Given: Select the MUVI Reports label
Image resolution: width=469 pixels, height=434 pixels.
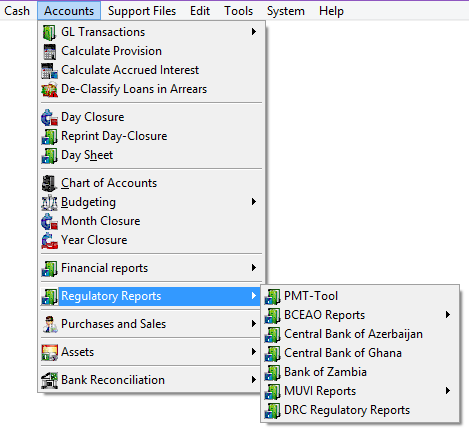Looking at the screenshot, I should [x=320, y=391].
